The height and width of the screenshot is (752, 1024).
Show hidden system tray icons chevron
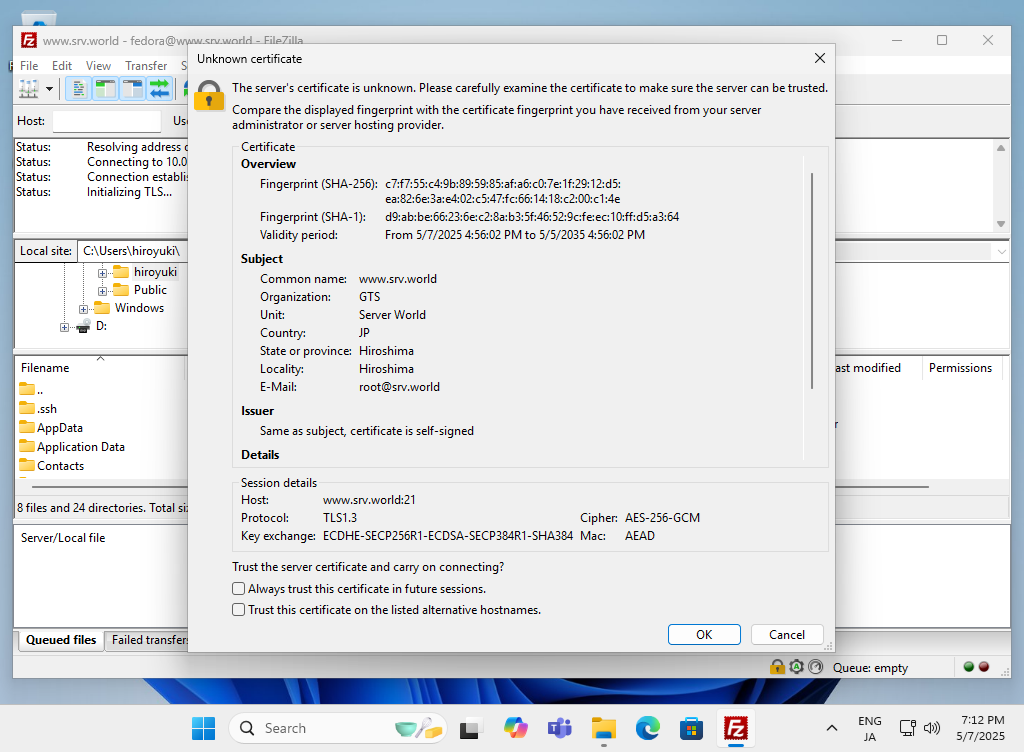coord(831,728)
